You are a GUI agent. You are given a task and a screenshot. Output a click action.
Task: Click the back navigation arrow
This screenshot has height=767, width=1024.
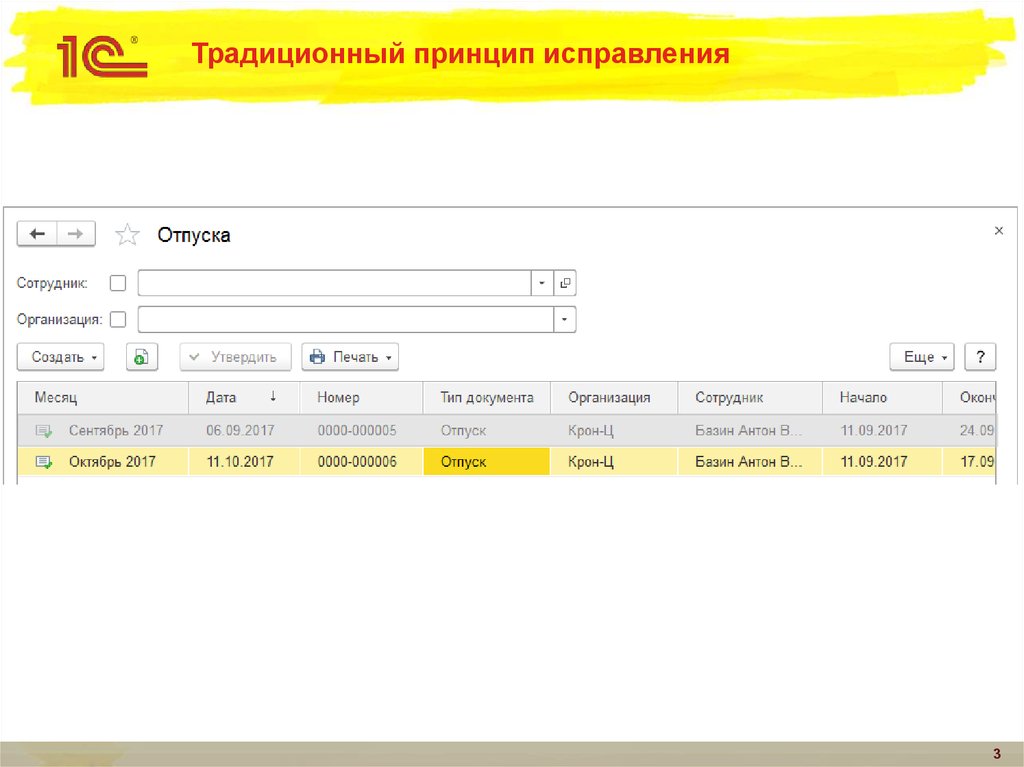click(x=36, y=233)
